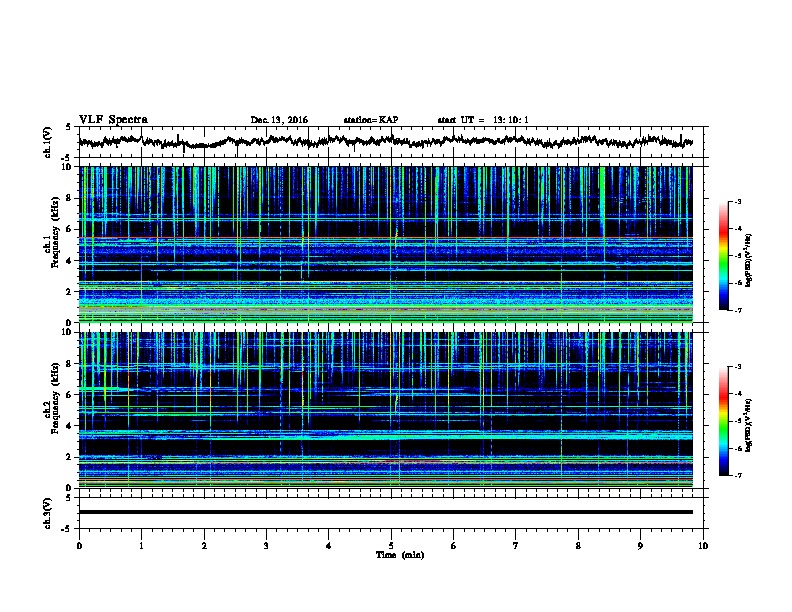The image size is (792, 612).
Task: Click time axis tick label "0"
Action: [x=79, y=546]
